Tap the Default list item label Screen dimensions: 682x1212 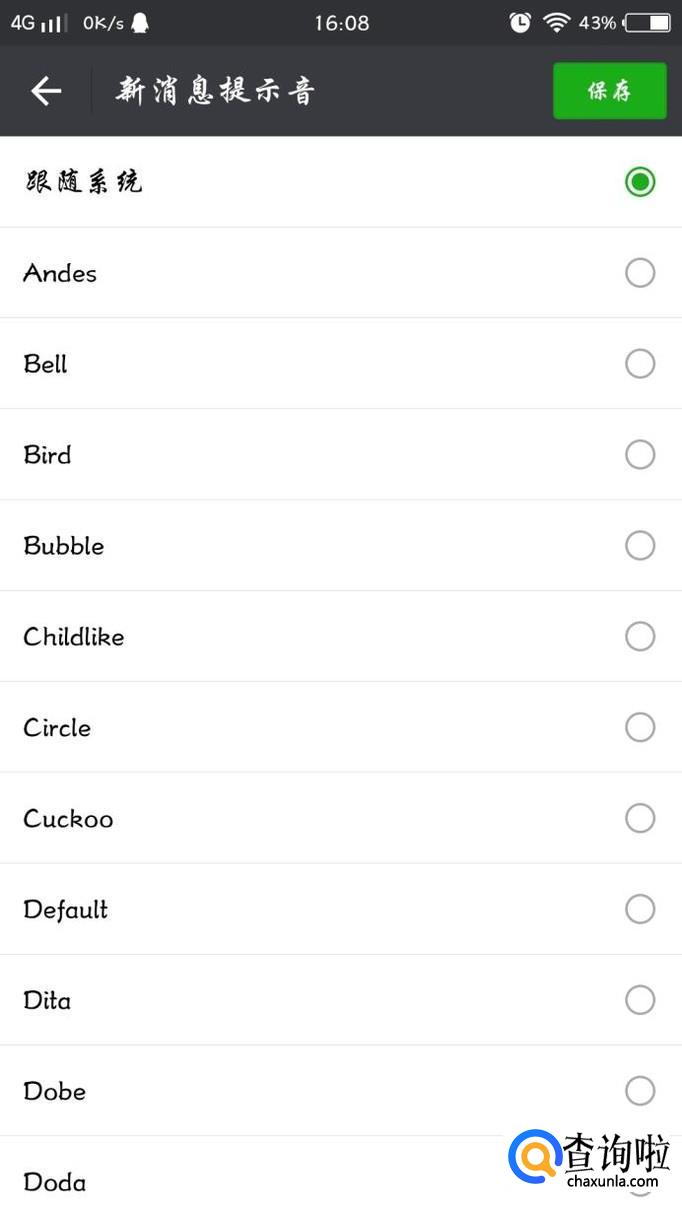tap(66, 910)
